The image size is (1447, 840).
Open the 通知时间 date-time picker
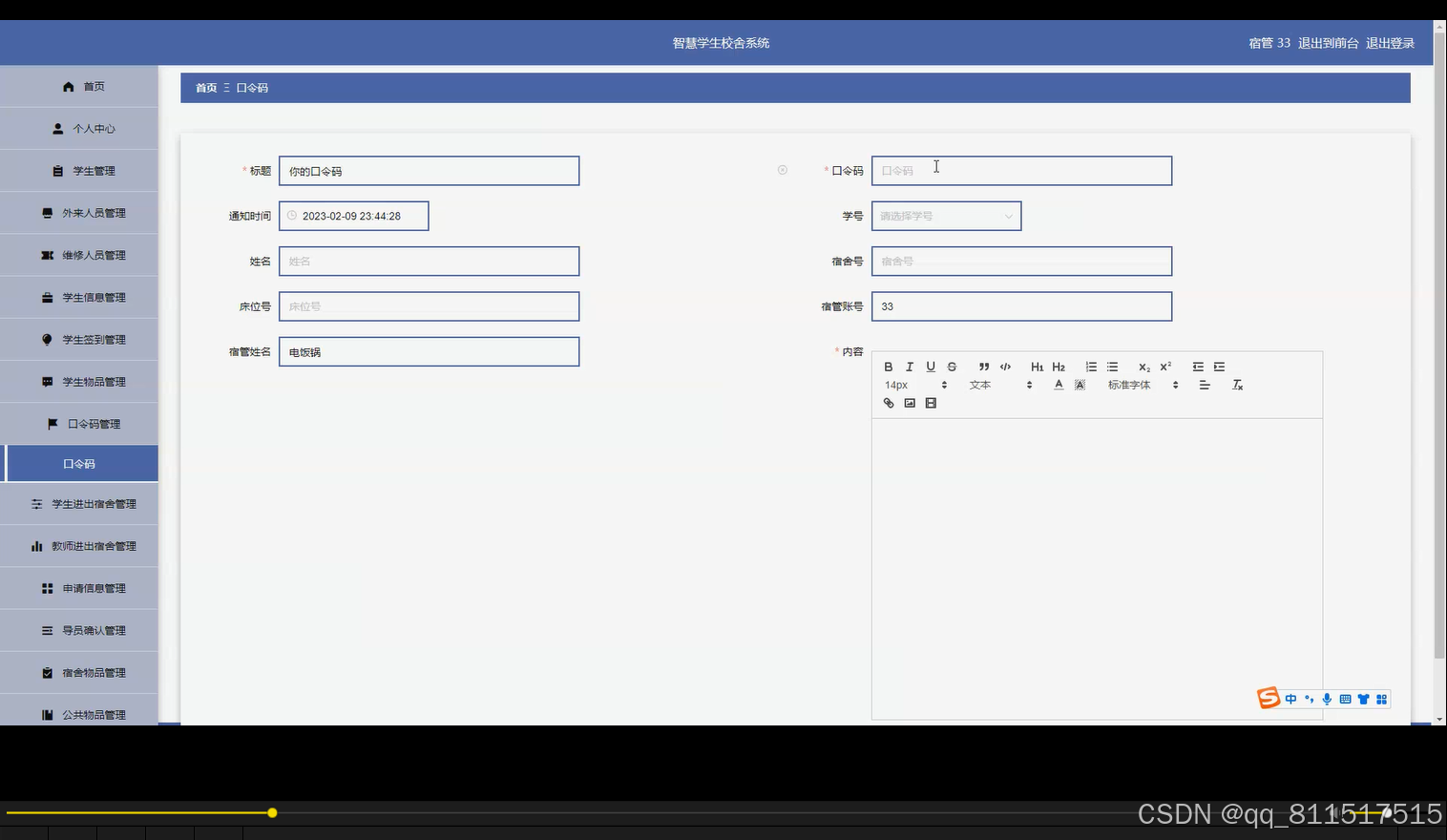click(x=353, y=216)
